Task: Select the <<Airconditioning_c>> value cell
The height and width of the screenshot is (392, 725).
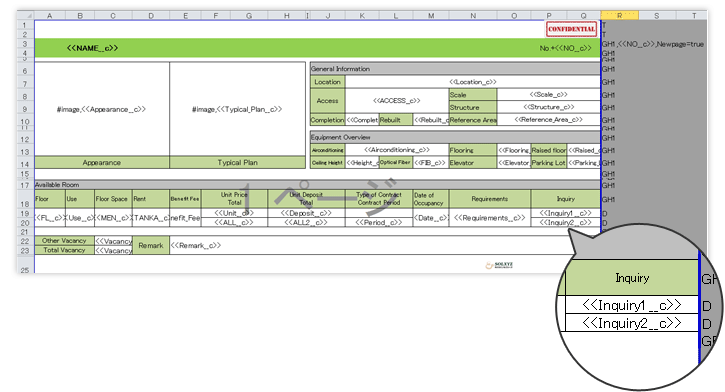Action: click(397, 150)
